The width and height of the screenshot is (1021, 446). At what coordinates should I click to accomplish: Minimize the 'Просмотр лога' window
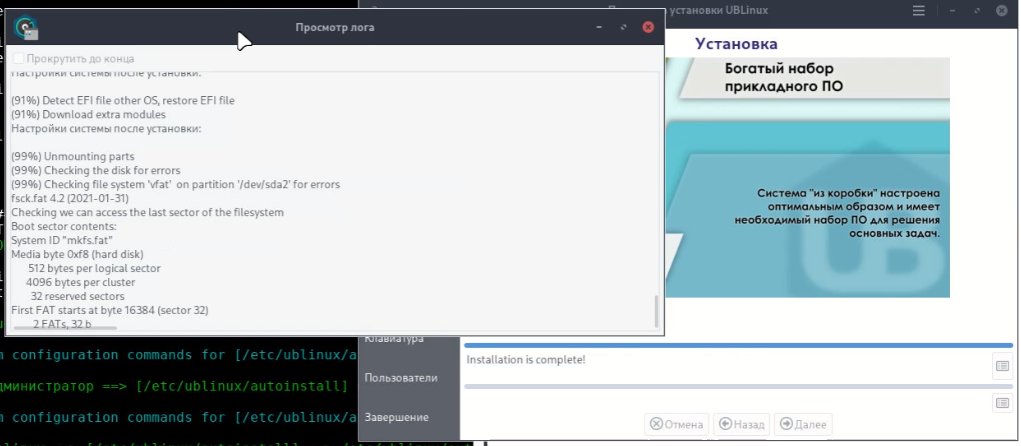point(599,27)
